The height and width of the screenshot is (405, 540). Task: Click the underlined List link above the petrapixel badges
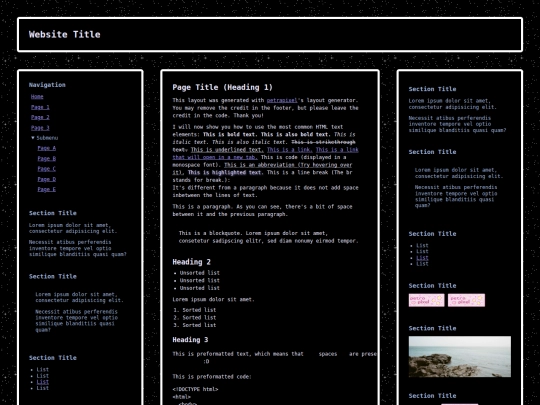[x=422, y=258]
